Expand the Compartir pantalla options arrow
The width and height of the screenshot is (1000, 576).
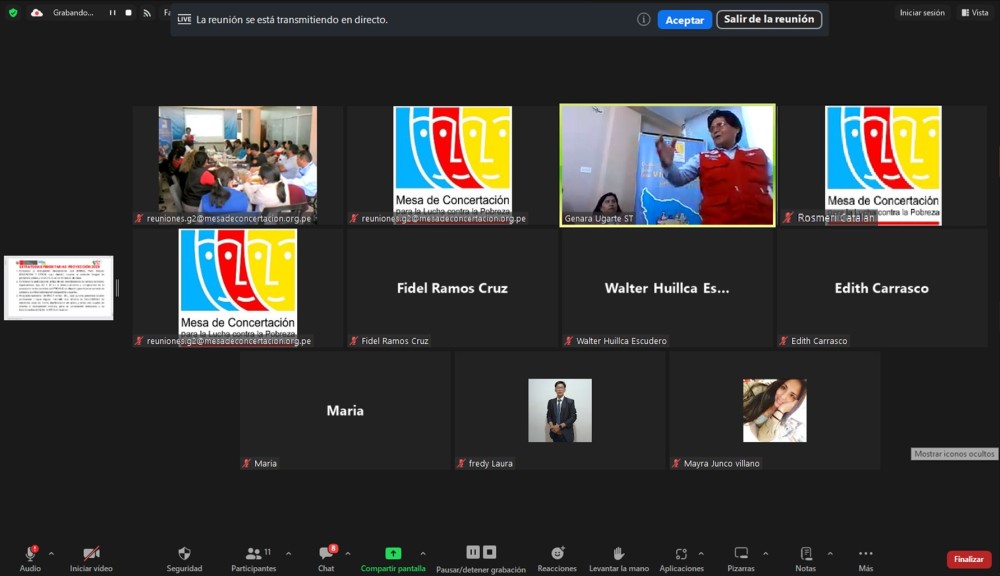point(423,553)
